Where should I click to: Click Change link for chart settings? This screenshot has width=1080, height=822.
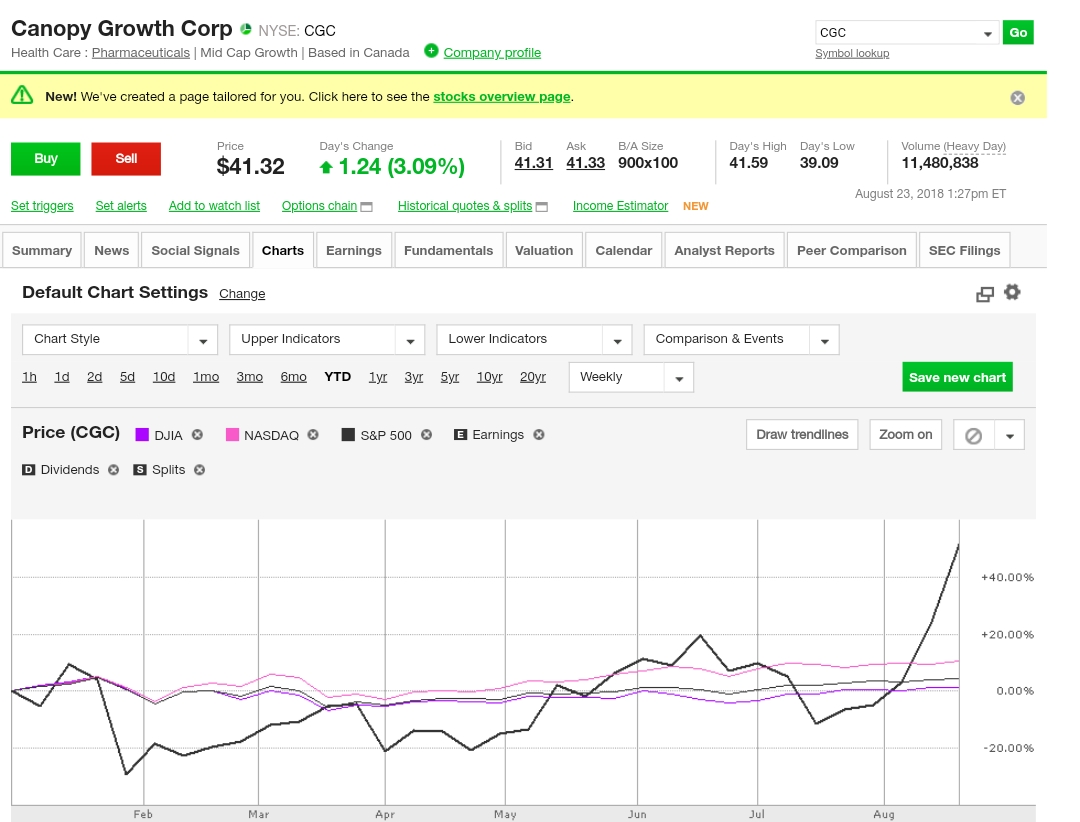[242, 294]
